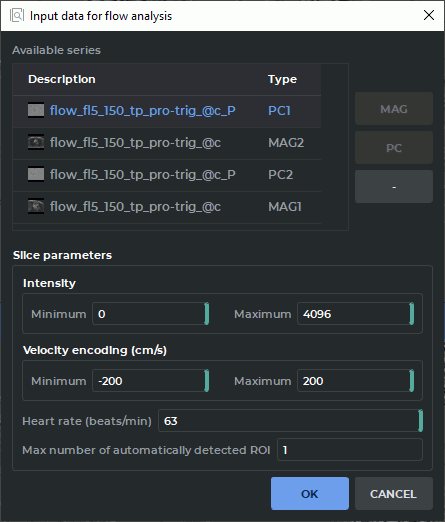Close the flow analysis dialog window
445x522 pixels.
(x=429, y=15)
